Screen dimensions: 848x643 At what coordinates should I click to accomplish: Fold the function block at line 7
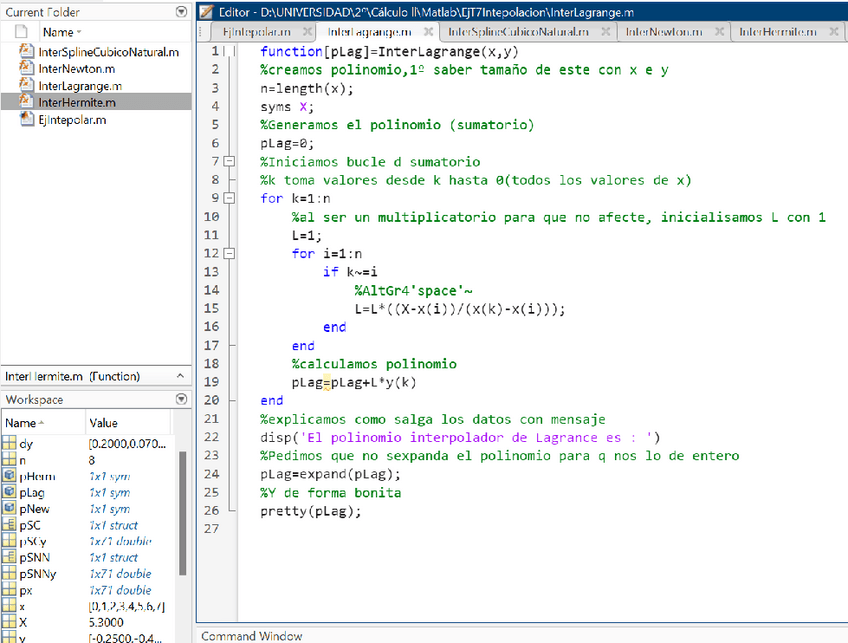point(229,161)
